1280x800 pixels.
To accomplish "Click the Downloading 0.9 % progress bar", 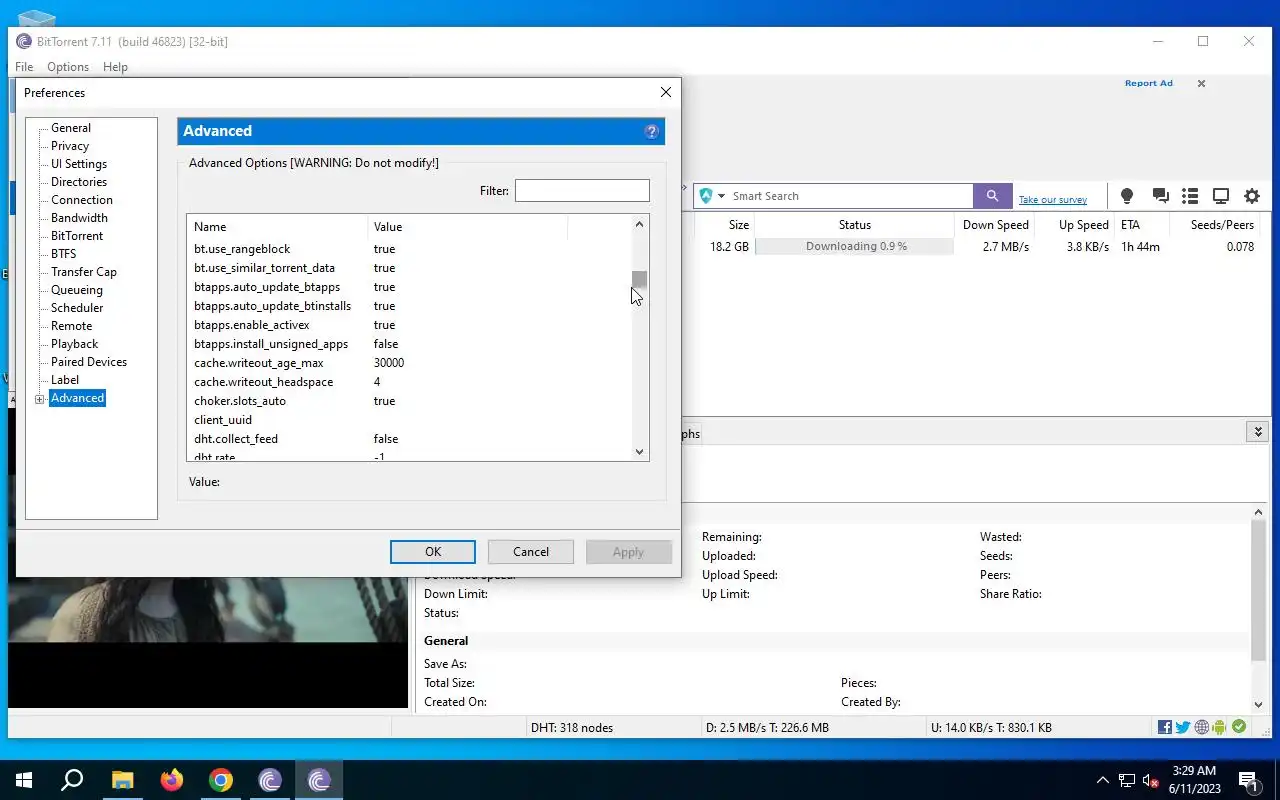I will coord(855,247).
